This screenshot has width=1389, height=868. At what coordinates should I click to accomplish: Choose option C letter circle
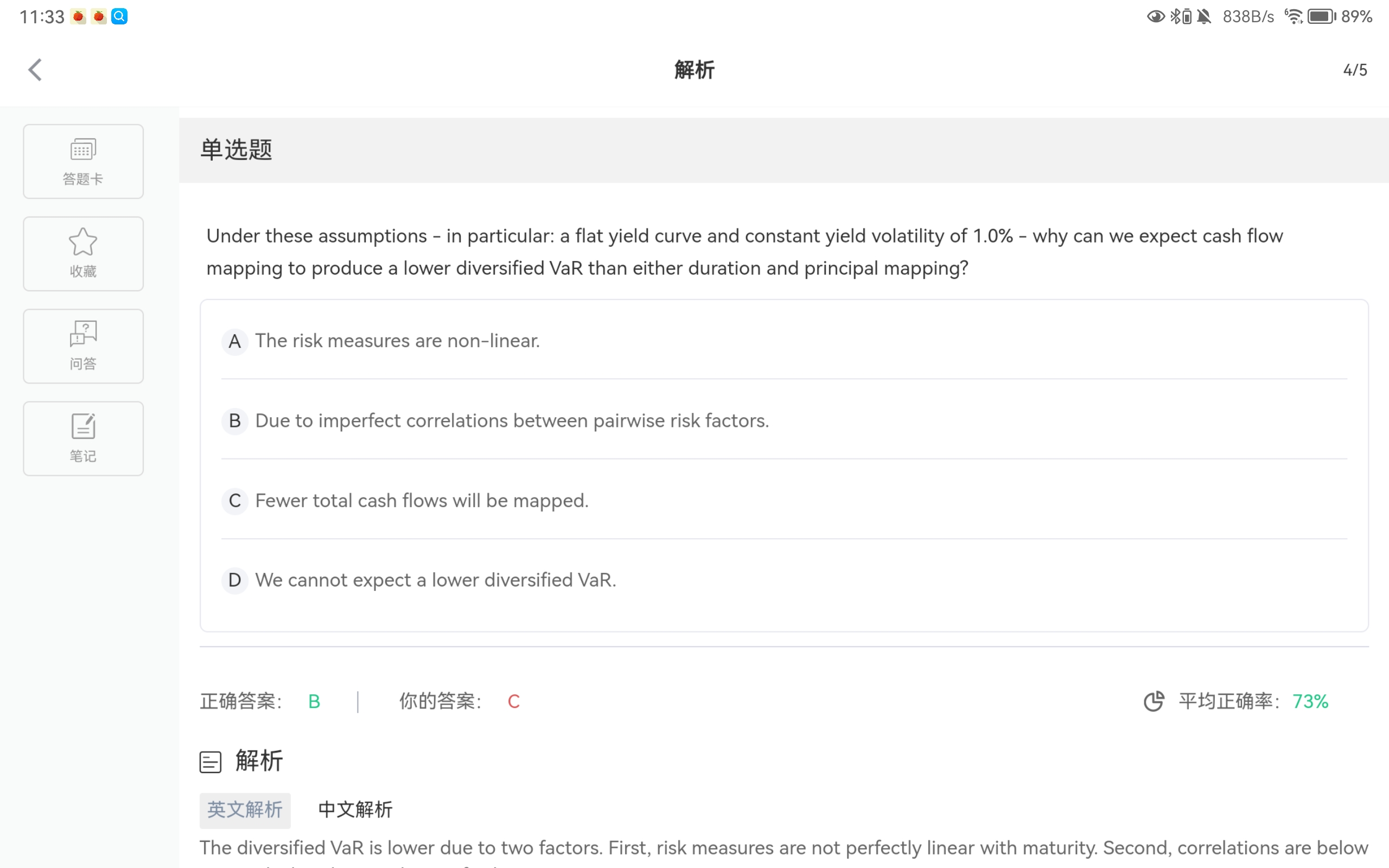click(x=234, y=501)
